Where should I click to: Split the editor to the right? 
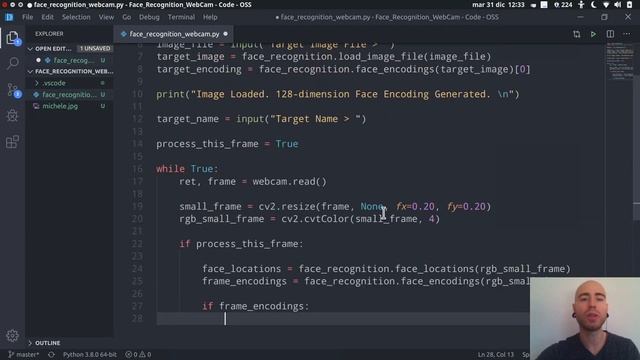[x=610, y=34]
